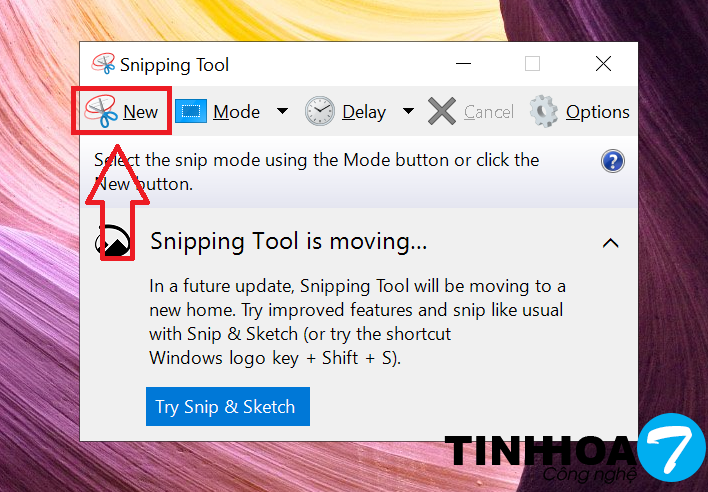Select the "New" label in the toolbar
This screenshot has width=708, height=492.
pos(141,112)
